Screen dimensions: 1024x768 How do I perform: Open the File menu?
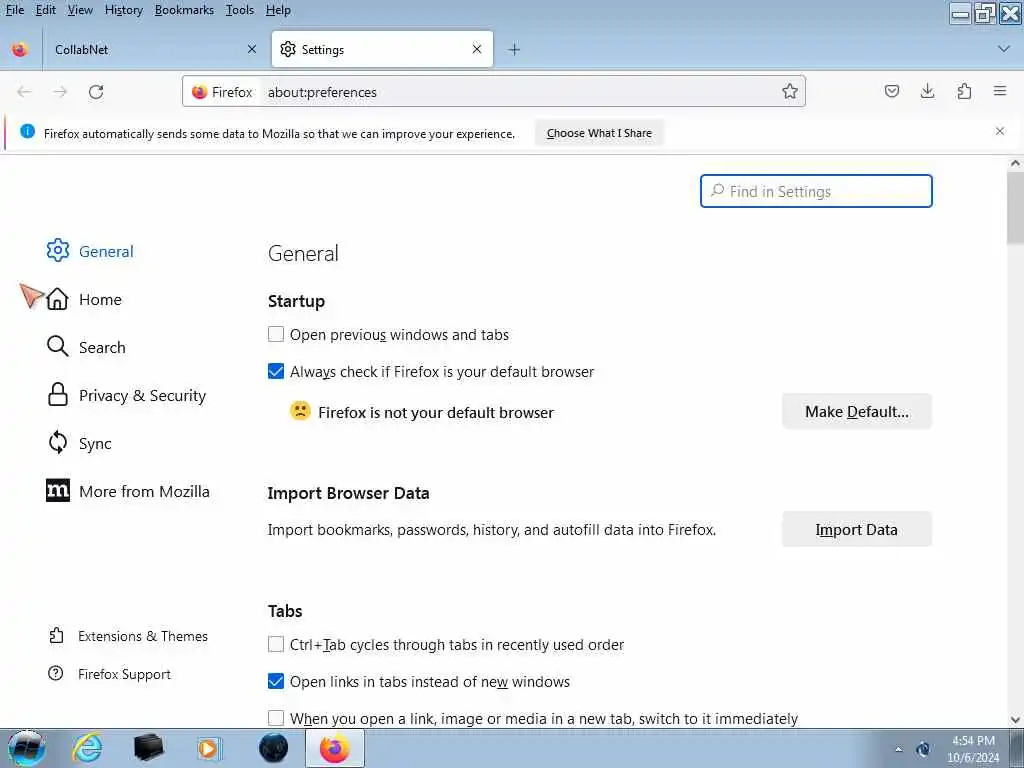click(x=14, y=10)
